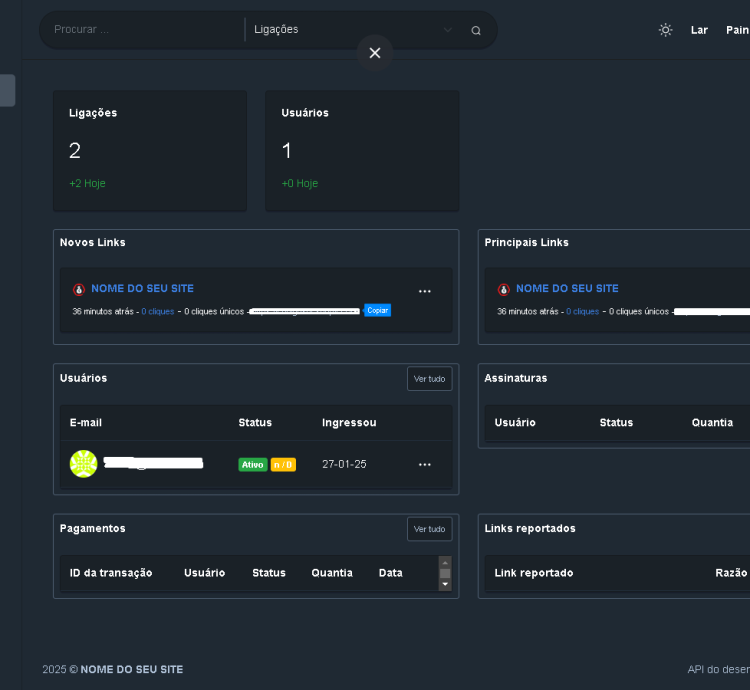Open NOME DO SEU SITE link in Novos Links
The height and width of the screenshot is (690, 750).
(142, 288)
